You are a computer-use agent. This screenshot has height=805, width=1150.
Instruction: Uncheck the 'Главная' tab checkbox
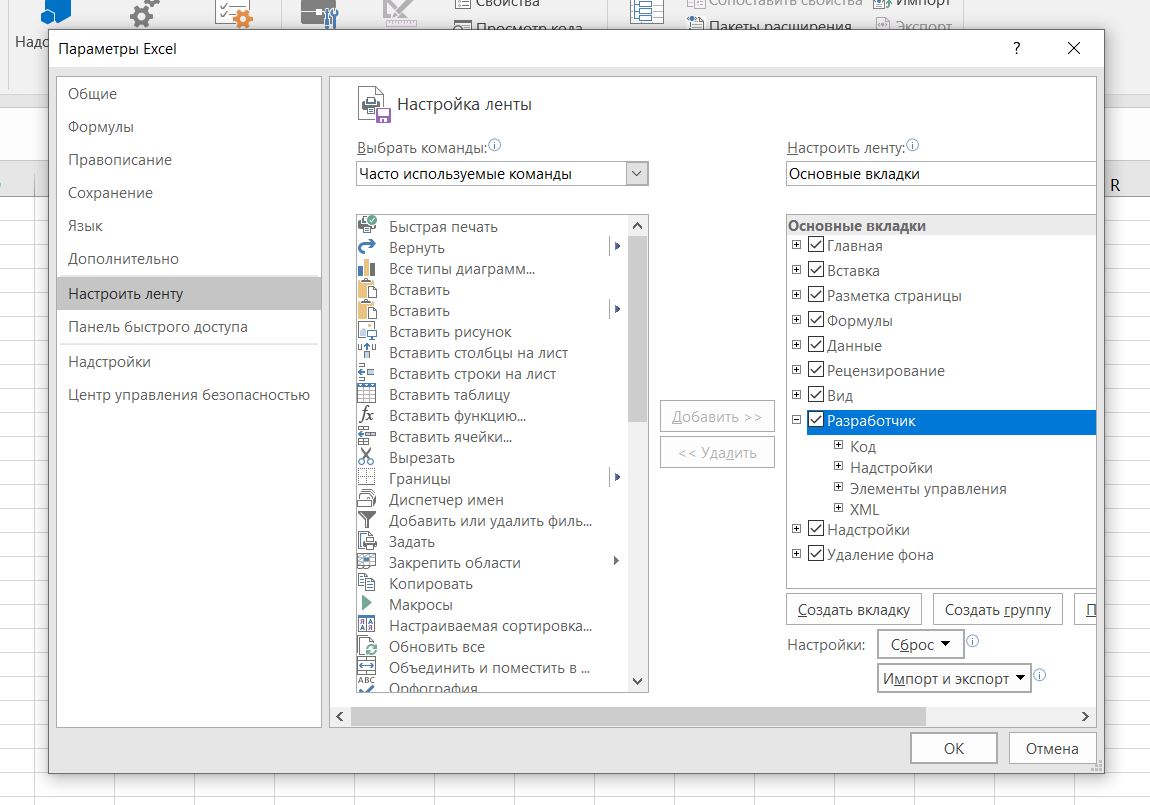tap(816, 245)
